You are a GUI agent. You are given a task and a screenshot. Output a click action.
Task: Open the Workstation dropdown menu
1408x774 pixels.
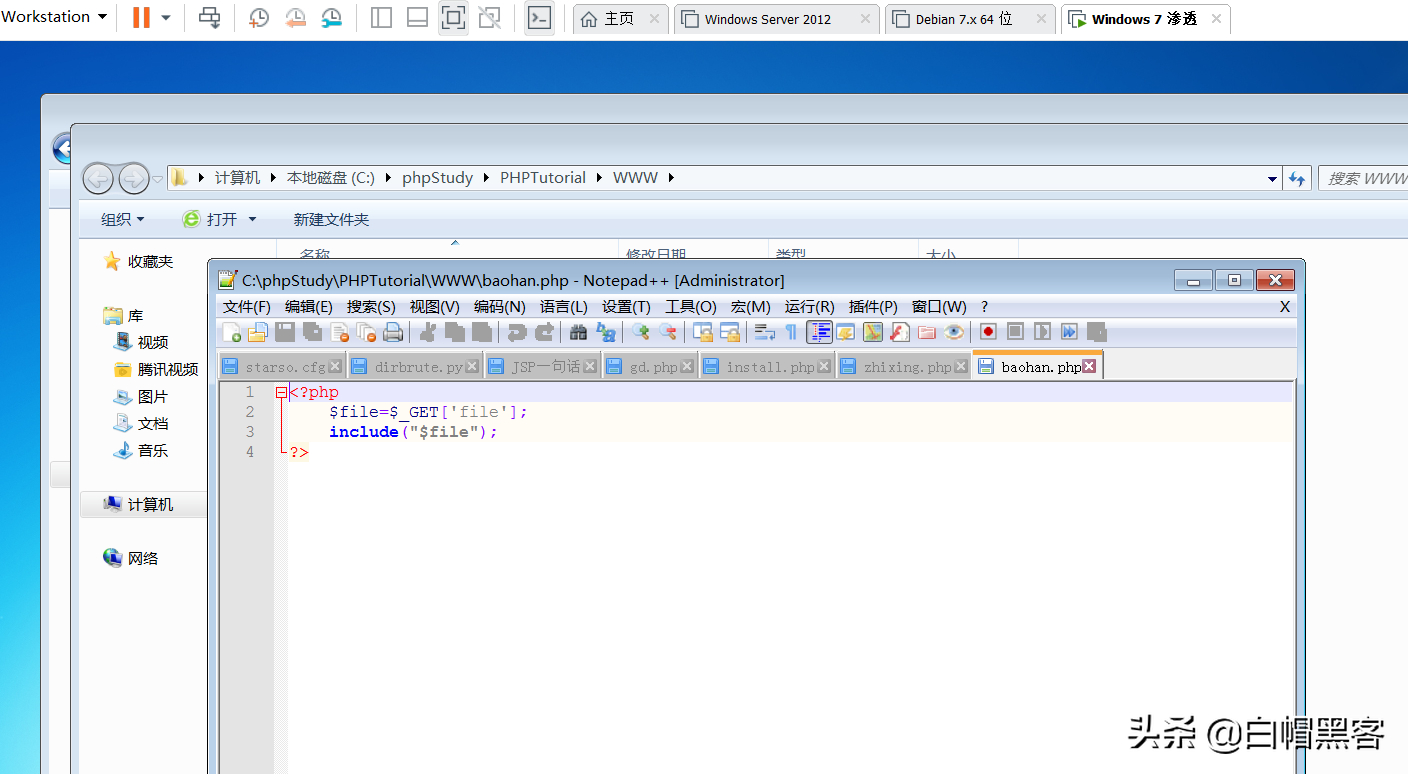pyautogui.click(x=54, y=17)
